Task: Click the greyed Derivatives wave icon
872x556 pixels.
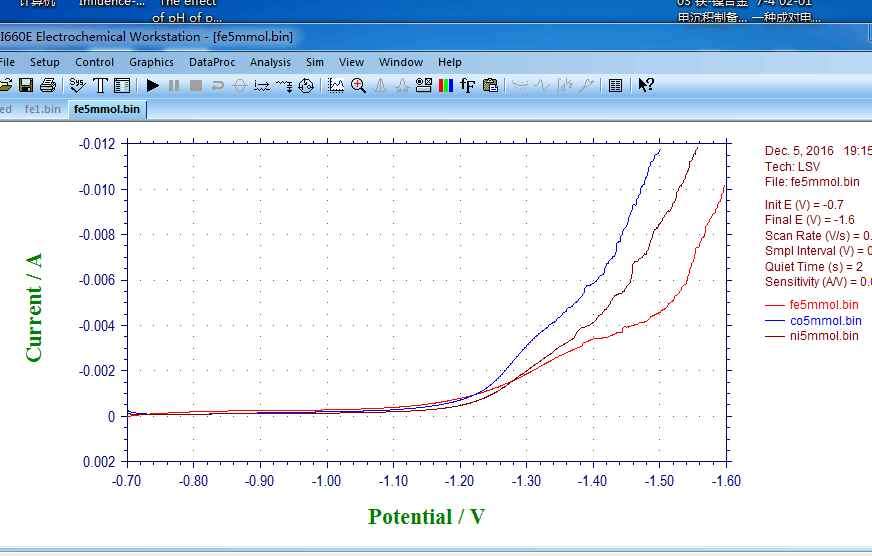Action: (x=542, y=86)
